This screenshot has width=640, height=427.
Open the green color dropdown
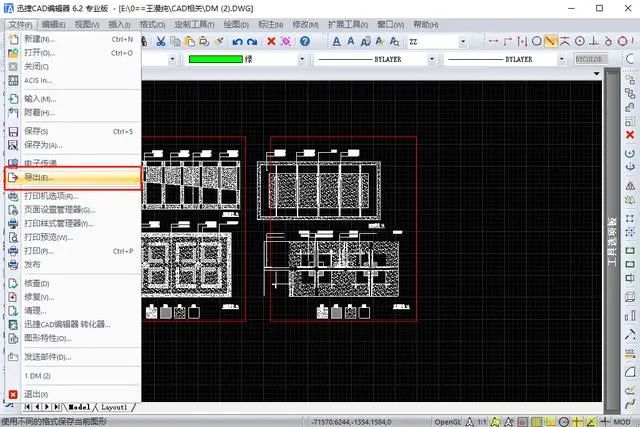pyautogui.click(x=302, y=59)
